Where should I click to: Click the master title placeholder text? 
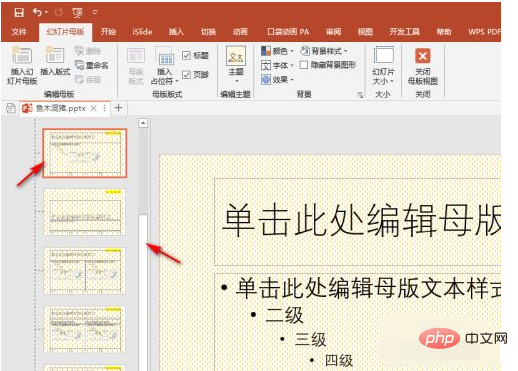(x=362, y=220)
